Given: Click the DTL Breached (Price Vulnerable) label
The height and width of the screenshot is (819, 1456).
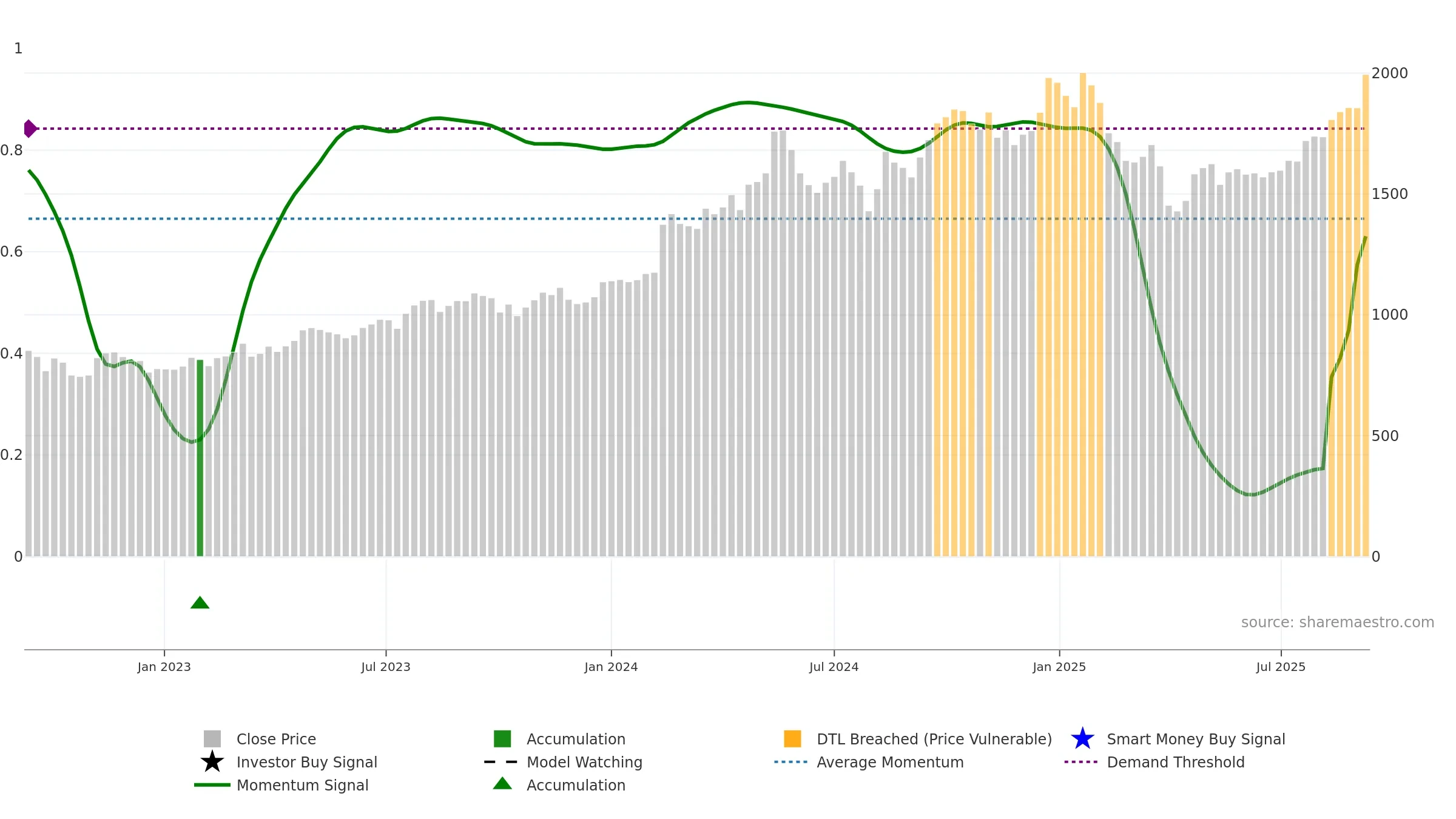Looking at the screenshot, I should [934, 739].
